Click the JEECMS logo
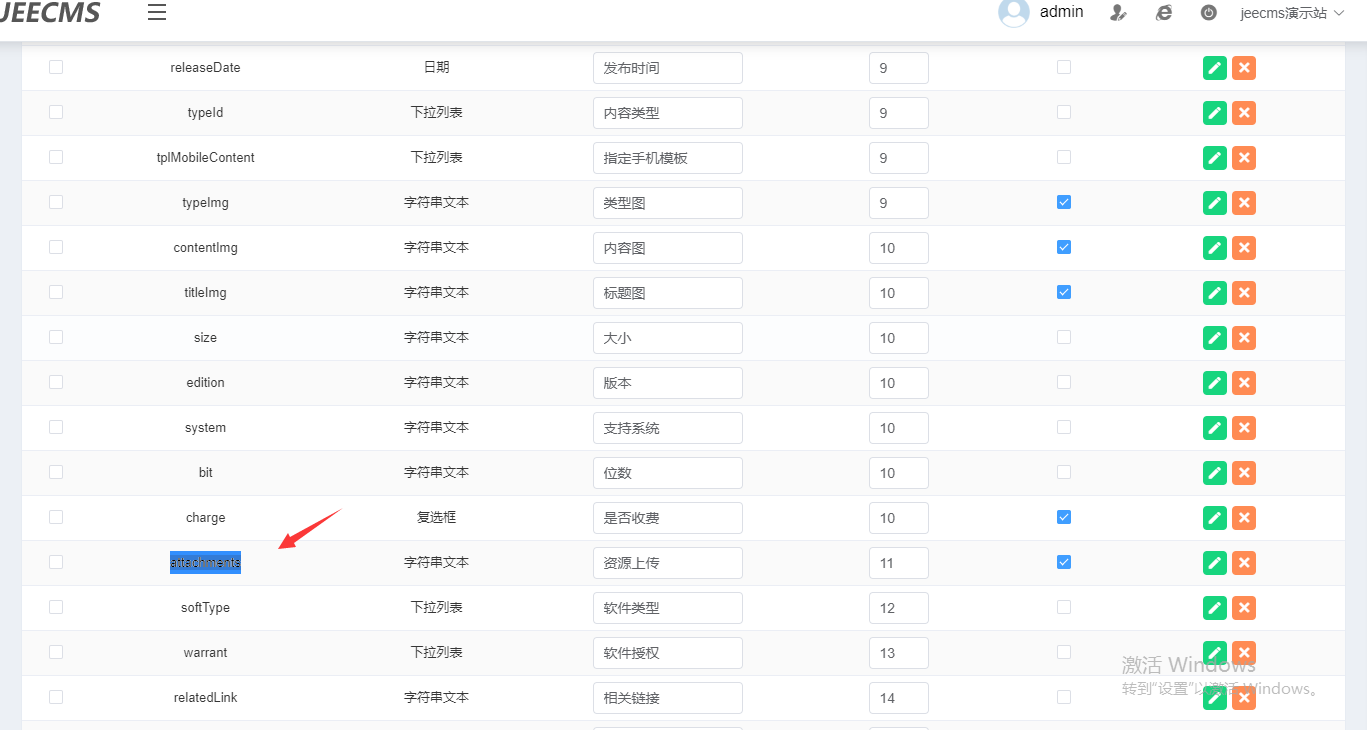This screenshot has width=1367, height=730. point(50,12)
